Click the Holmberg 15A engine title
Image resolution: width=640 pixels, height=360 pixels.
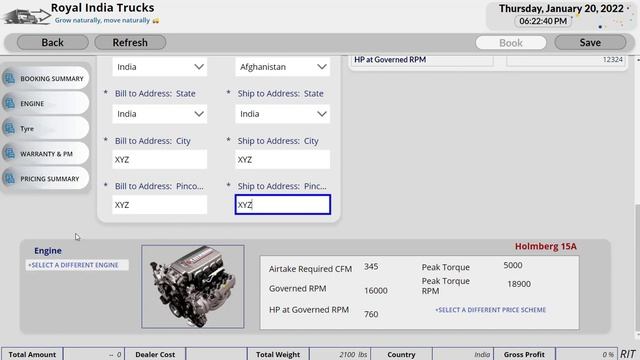click(546, 247)
